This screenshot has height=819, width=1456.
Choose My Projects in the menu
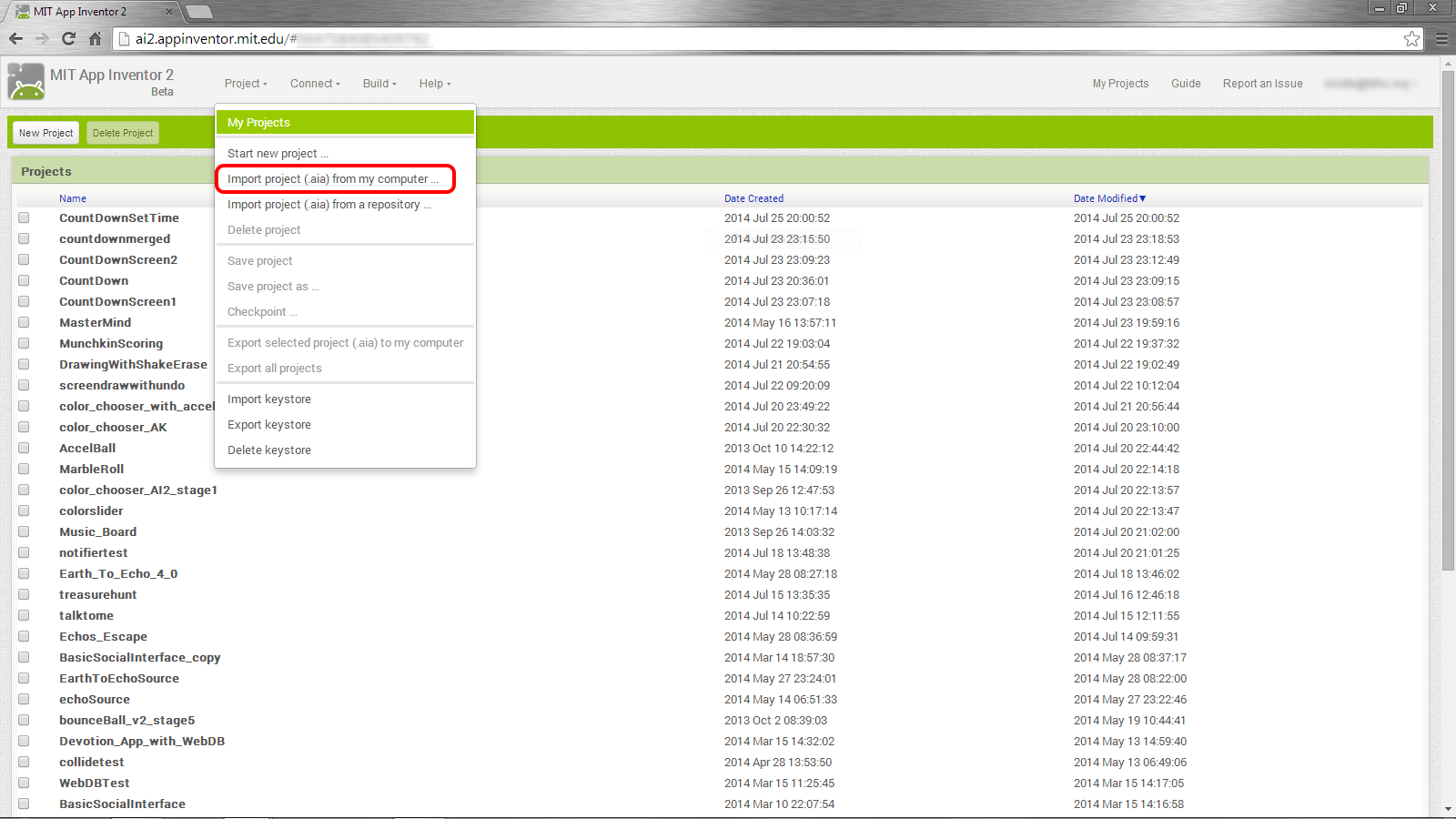click(x=345, y=123)
